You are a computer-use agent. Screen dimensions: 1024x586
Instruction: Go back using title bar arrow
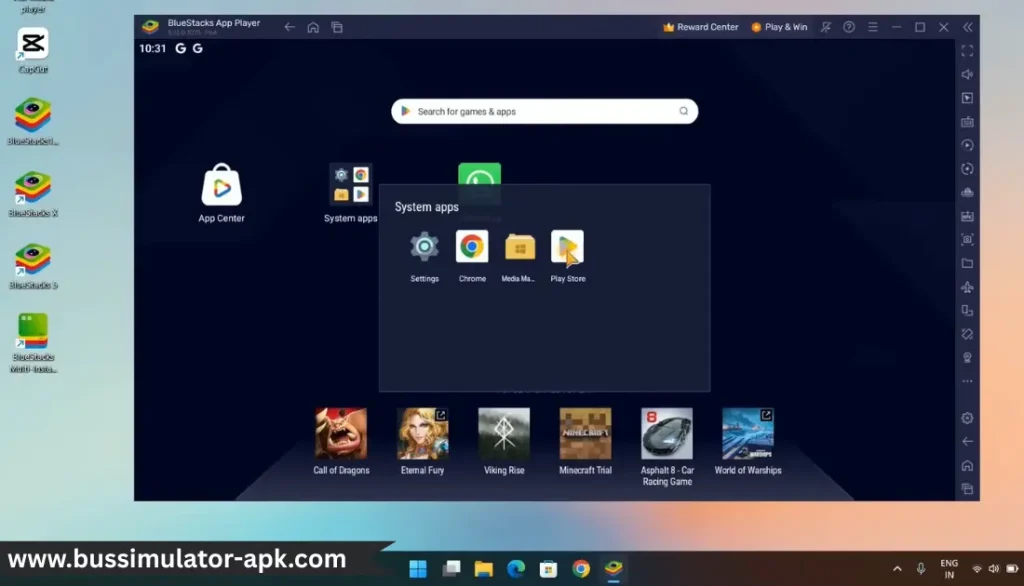tap(289, 27)
